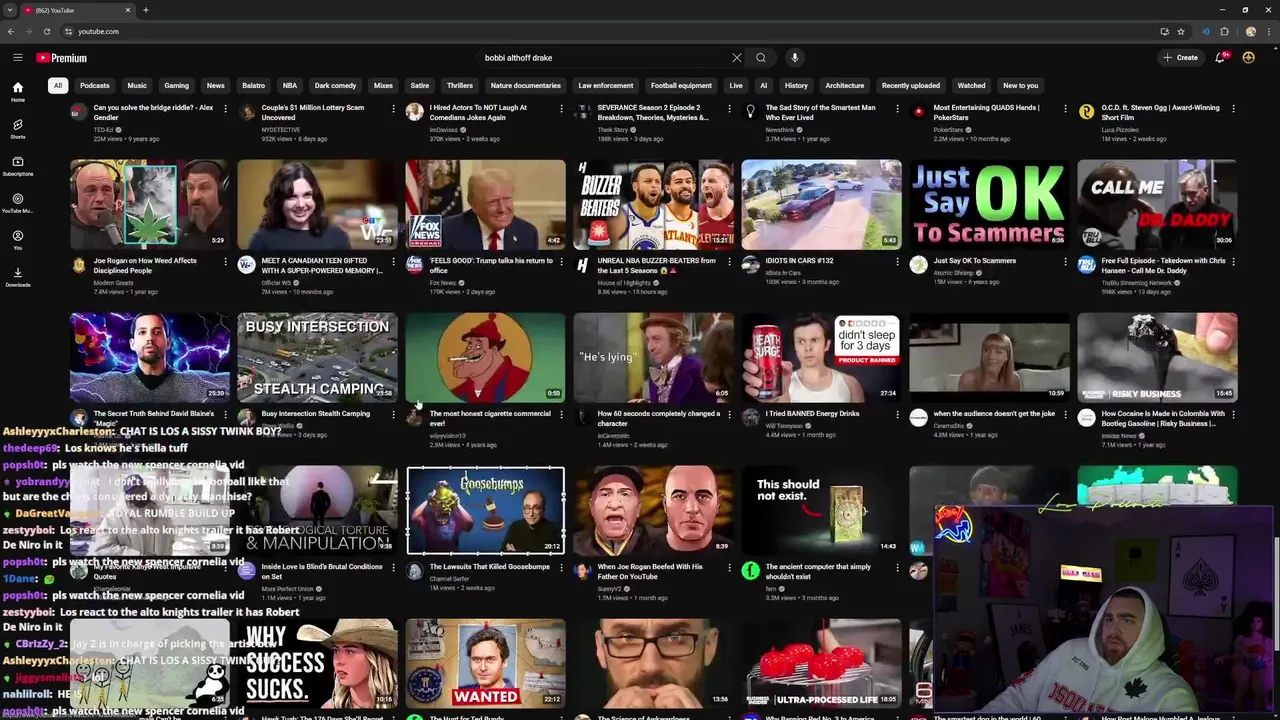Open the Fox News channel avatar
The width and height of the screenshot is (1280, 720).
click(x=414, y=265)
